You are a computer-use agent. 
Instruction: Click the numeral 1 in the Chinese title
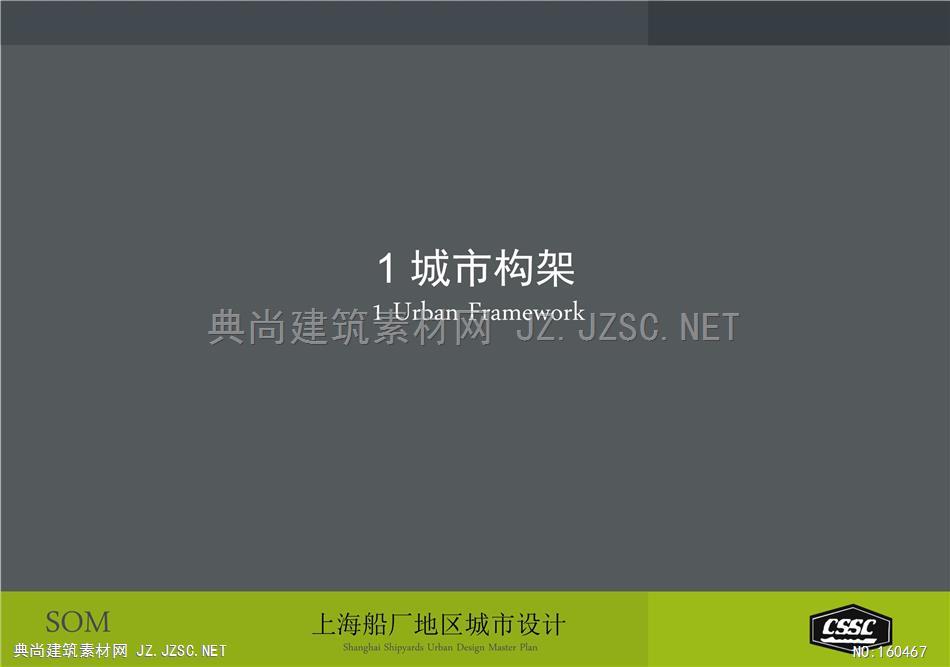[x=386, y=270]
